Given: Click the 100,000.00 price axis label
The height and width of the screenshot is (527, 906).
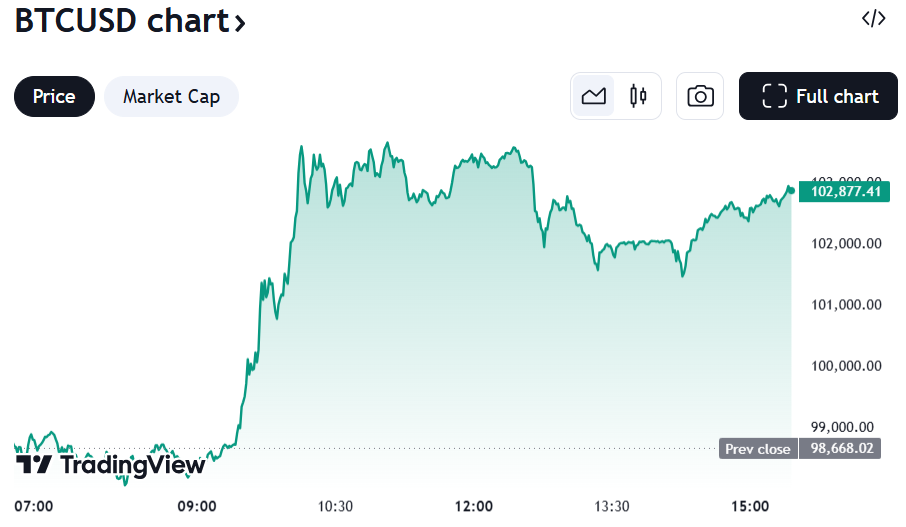Looking at the screenshot, I should coord(845,366).
